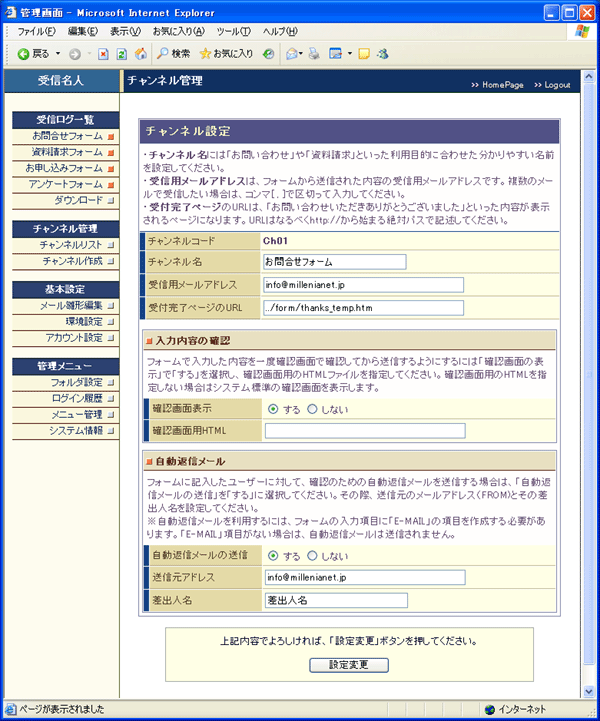
Task: Open the Edit icon's dropdown arrow
Action: [x=350, y=54]
